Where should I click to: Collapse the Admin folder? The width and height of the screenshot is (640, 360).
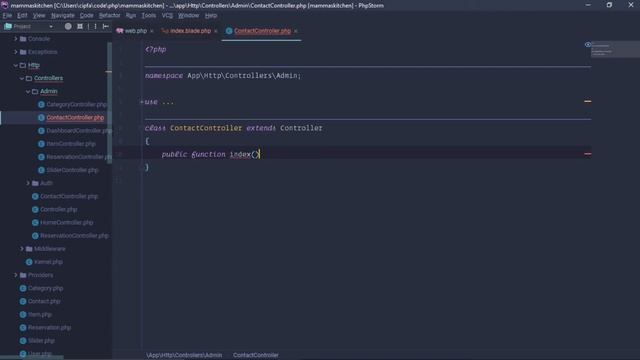(x=28, y=91)
